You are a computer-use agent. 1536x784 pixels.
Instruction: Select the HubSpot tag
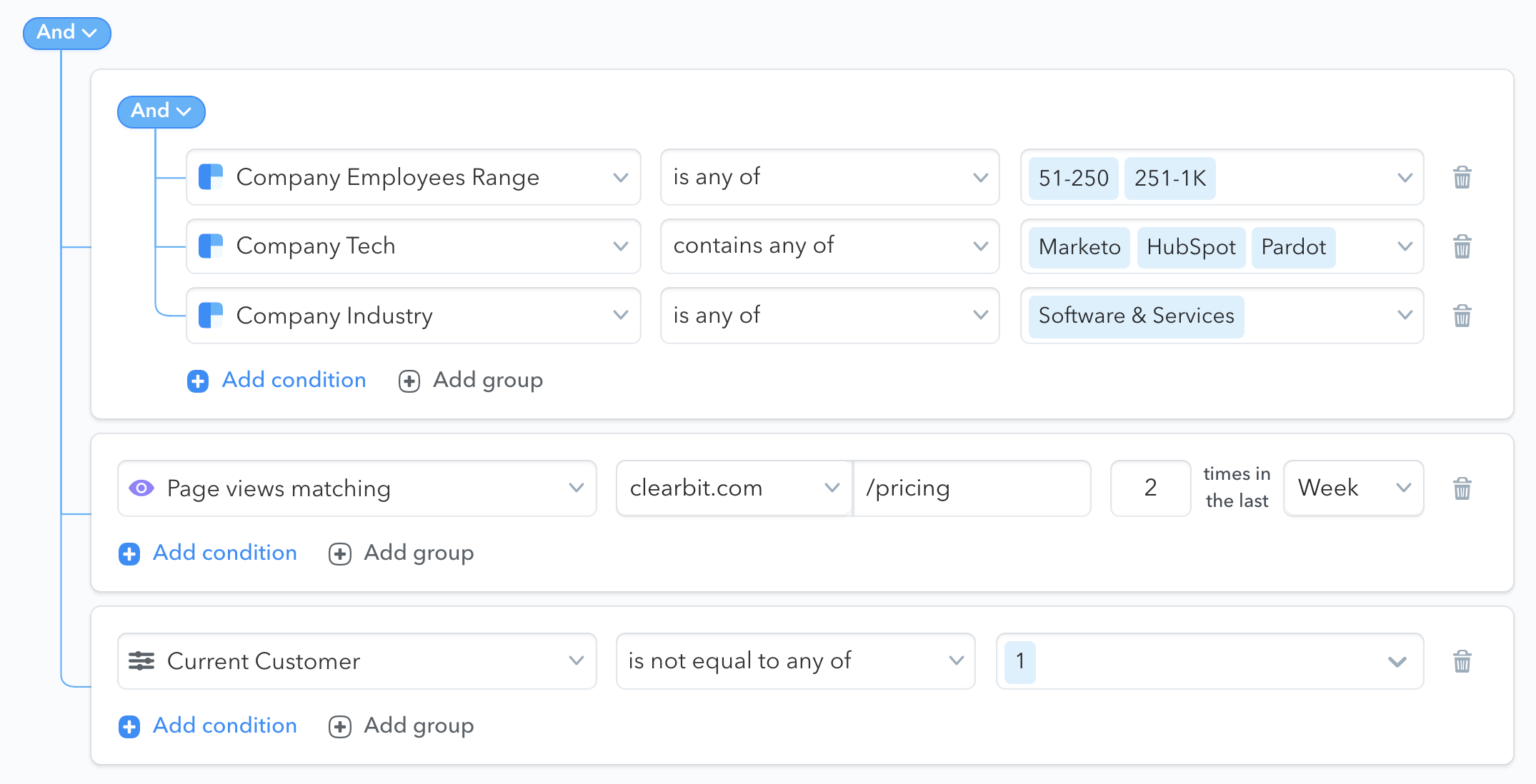pyautogui.click(x=1190, y=247)
